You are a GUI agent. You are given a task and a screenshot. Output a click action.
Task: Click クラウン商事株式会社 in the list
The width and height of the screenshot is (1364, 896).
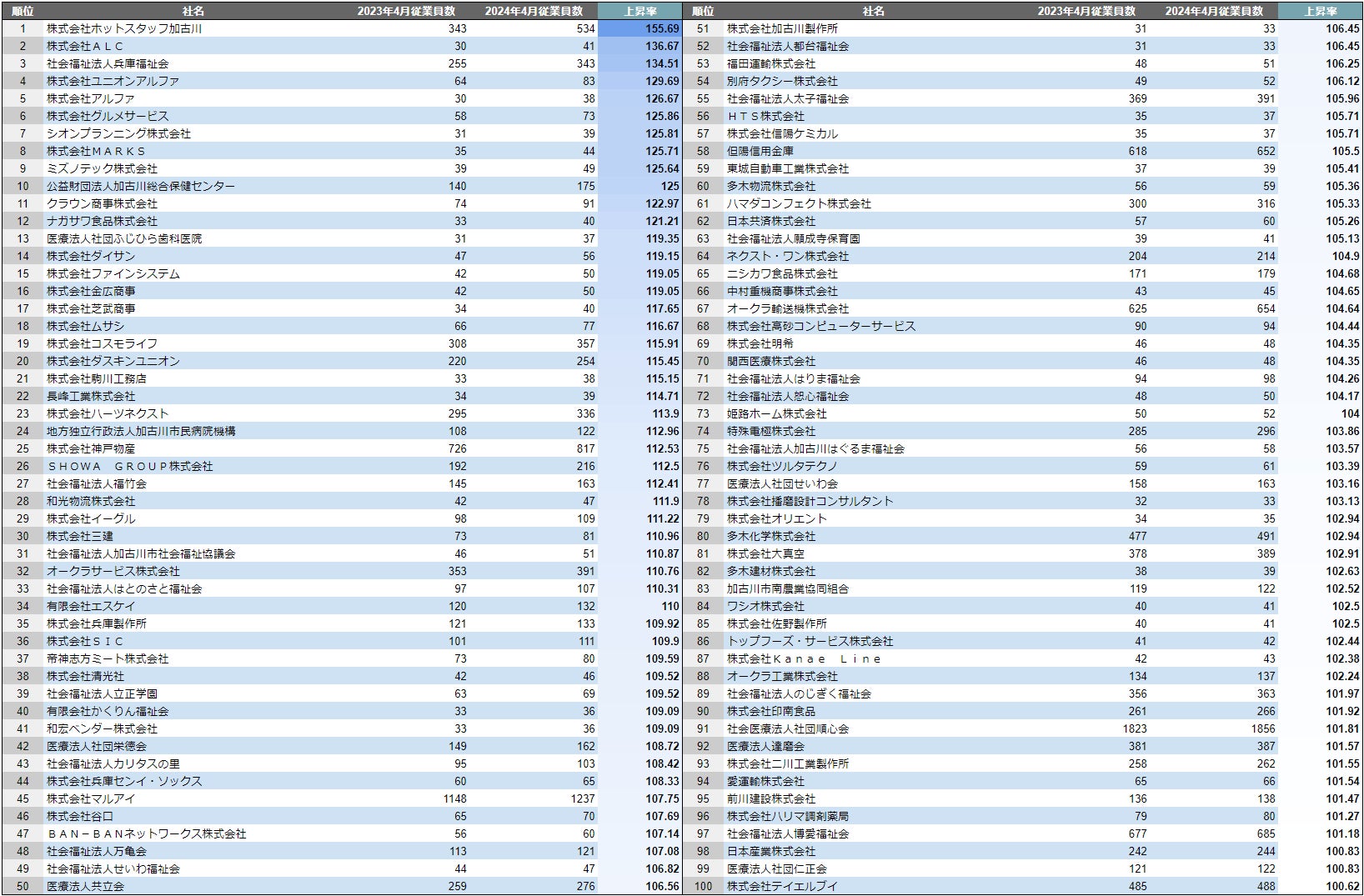pyautogui.click(x=102, y=203)
